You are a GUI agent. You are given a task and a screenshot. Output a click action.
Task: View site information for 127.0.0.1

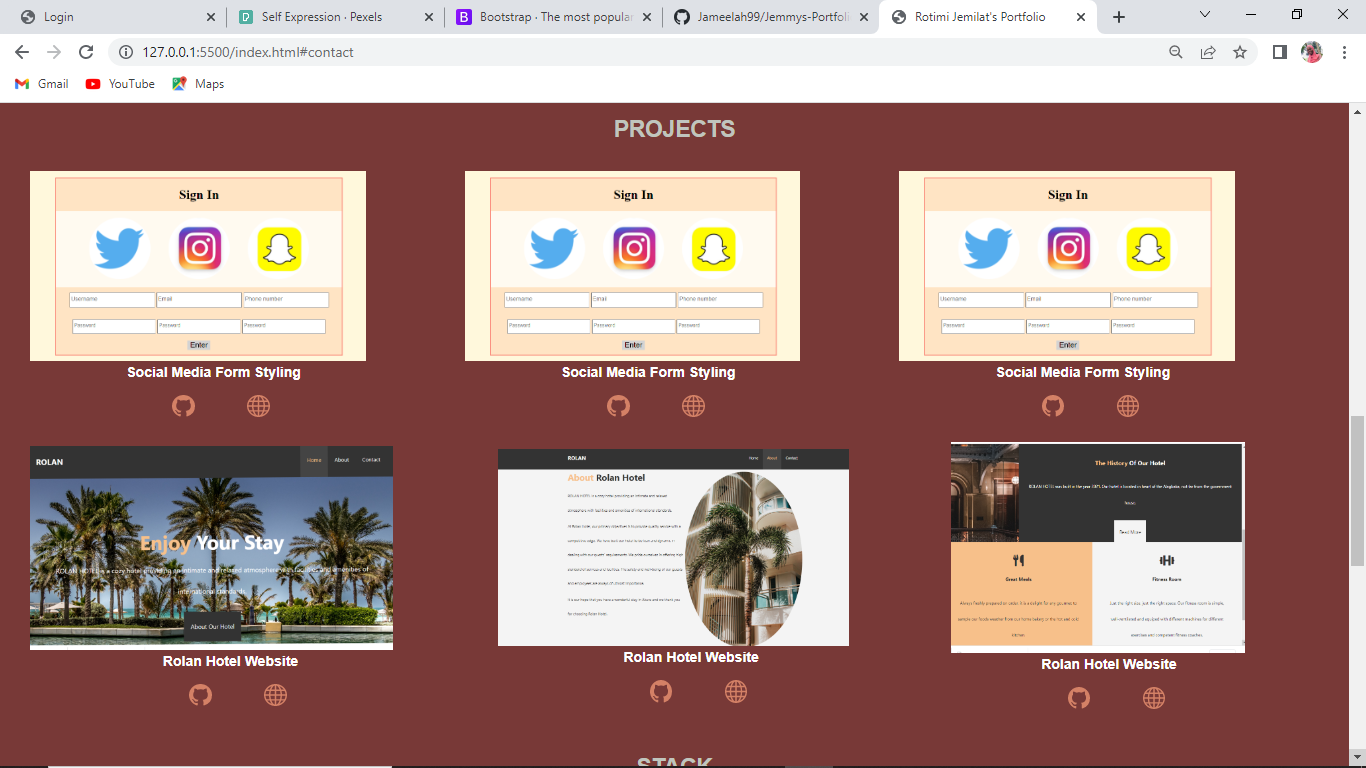point(126,52)
